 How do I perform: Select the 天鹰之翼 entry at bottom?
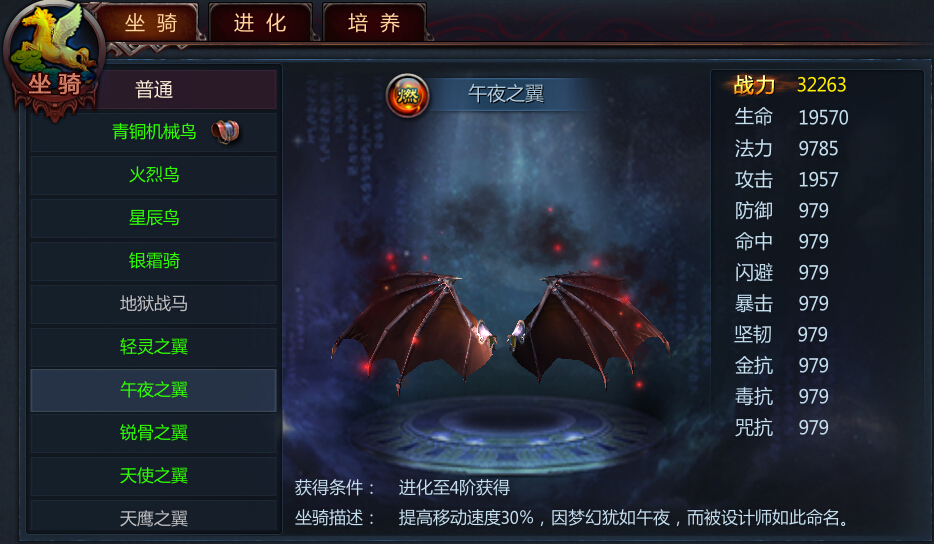tap(154, 517)
